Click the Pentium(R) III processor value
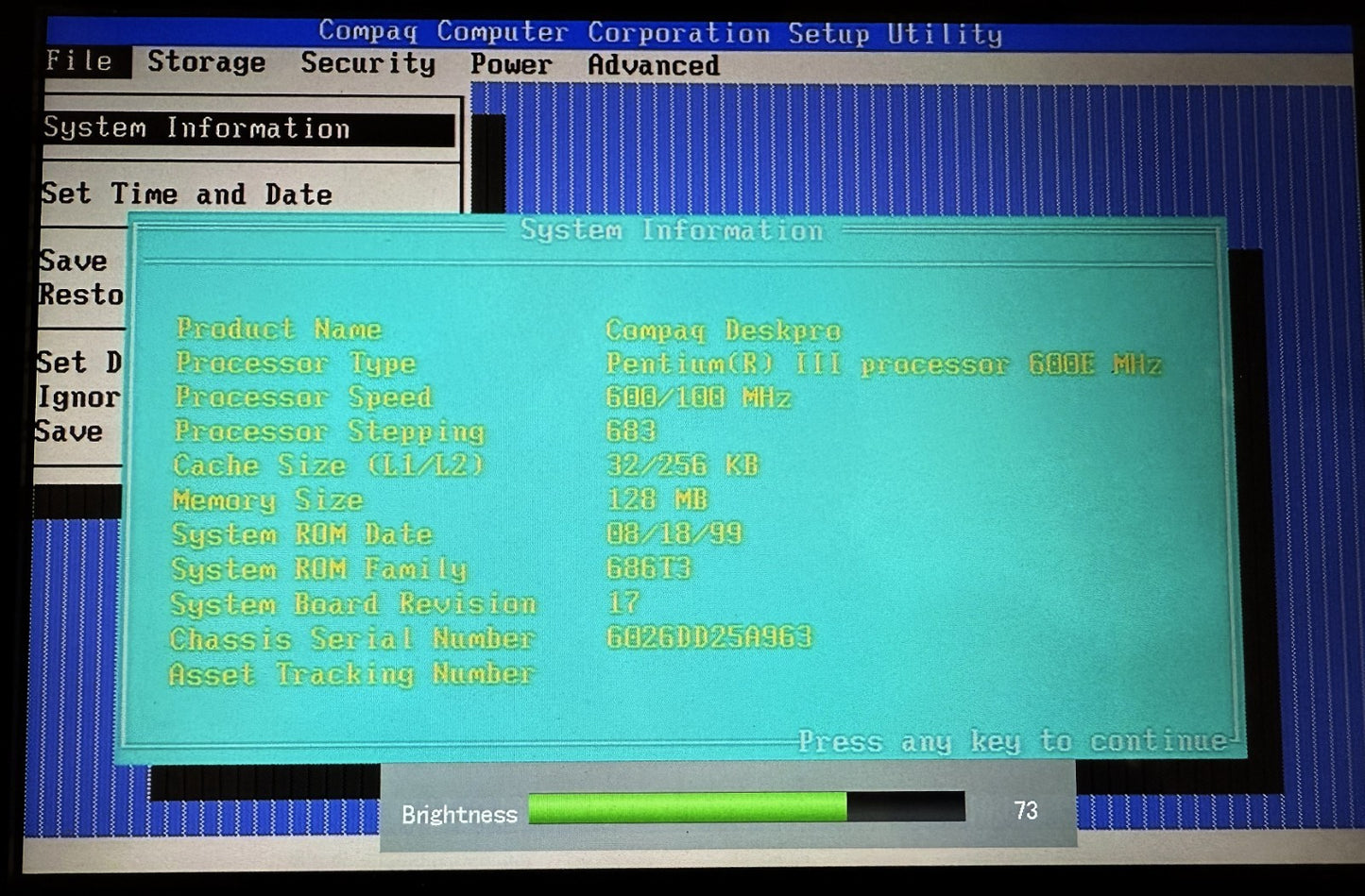 (x=883, y=364)
